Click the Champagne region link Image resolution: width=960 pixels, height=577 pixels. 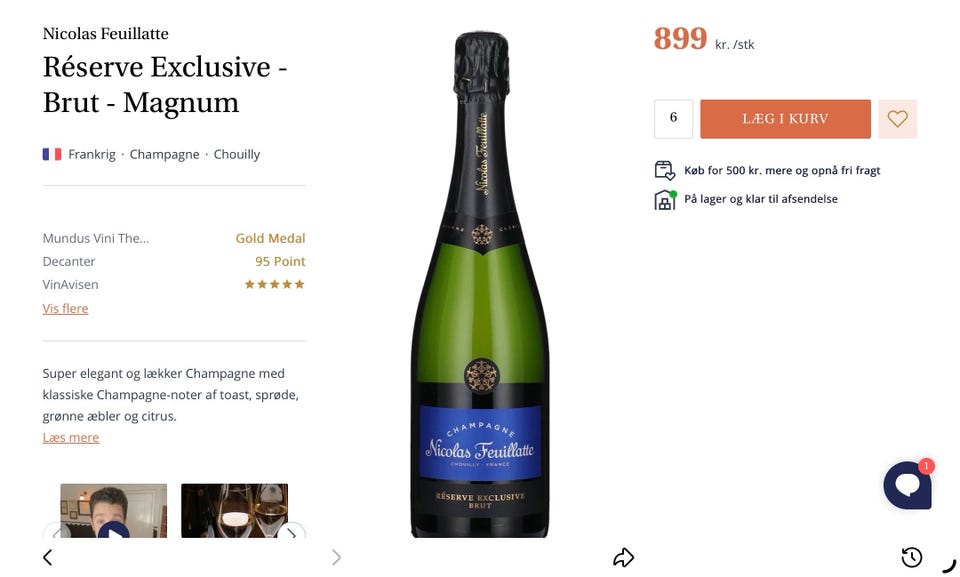164,154
